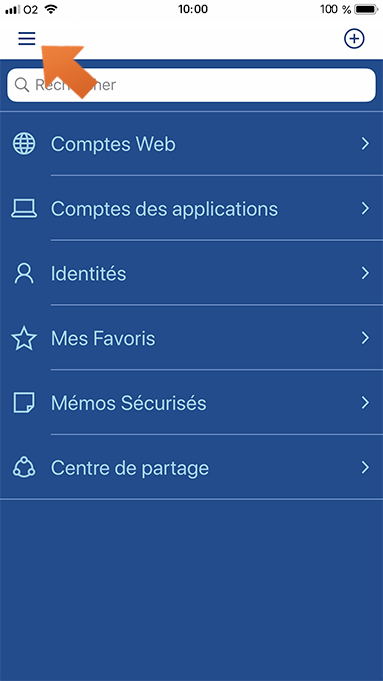Expand Comptes des applications chevron
This screenshot has height=681, width=383.
click(x=365, y=208)
